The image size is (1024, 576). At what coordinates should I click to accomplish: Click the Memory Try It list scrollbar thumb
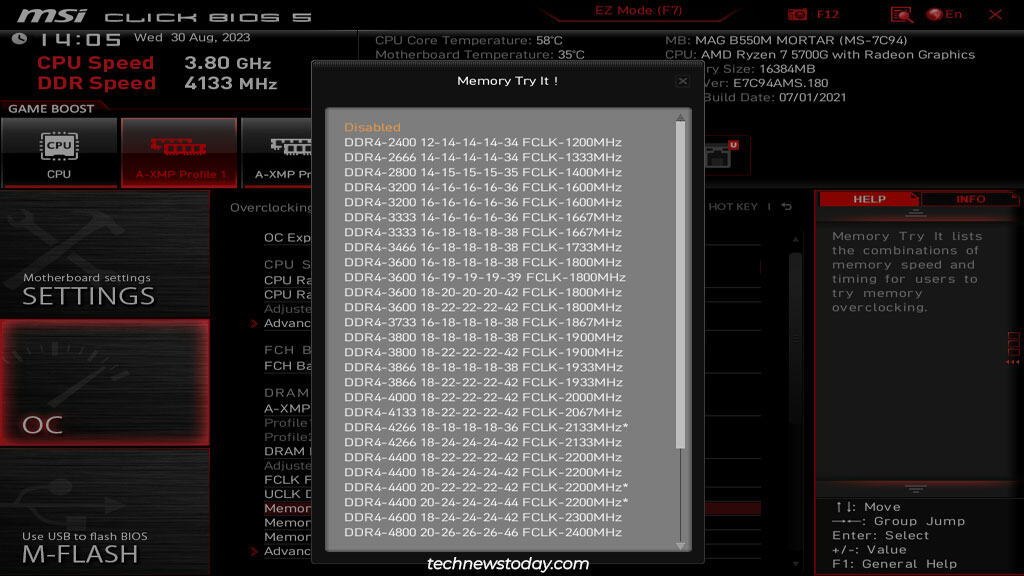pyautogui.click(x=680, y=285)
